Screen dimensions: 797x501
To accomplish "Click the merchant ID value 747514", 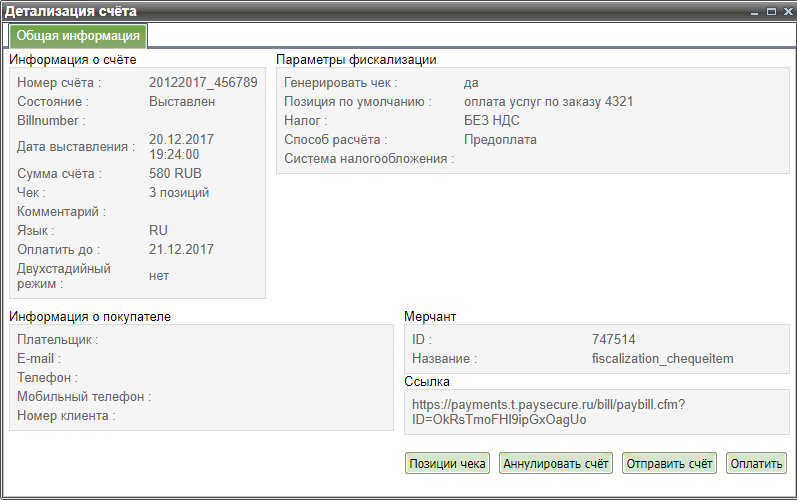I will click(613, 339).
